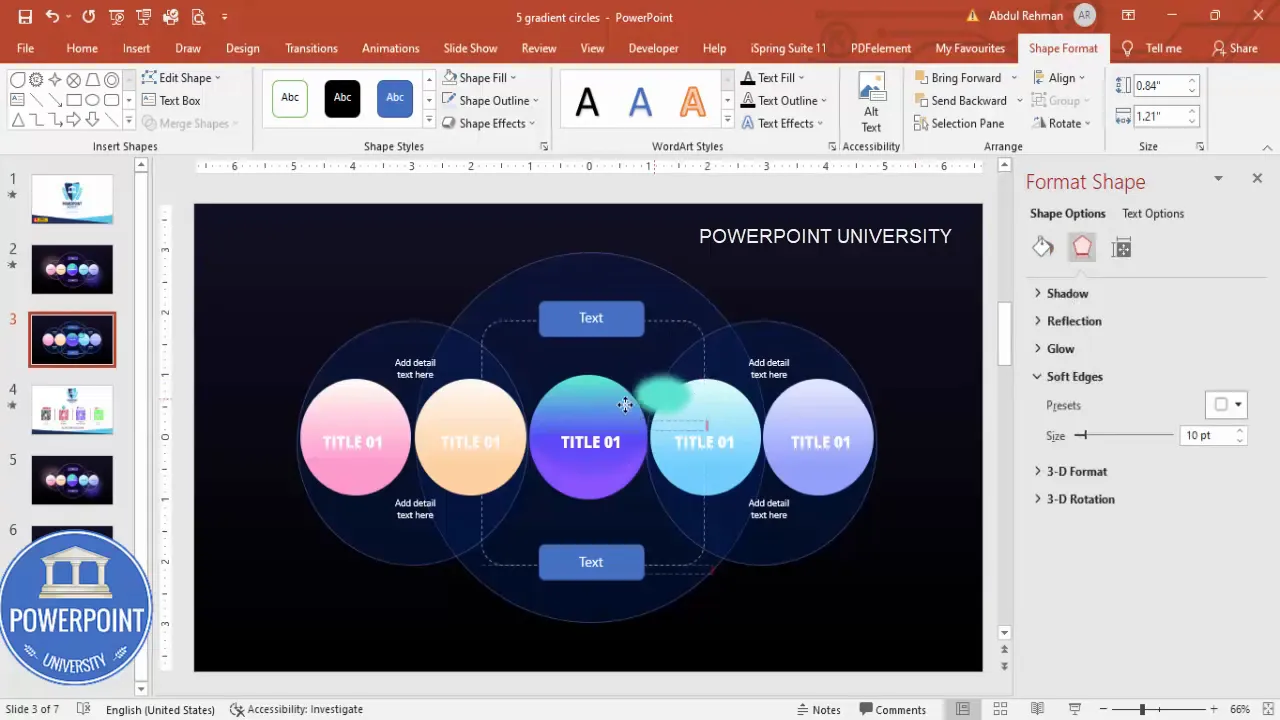Pick the down arrow shape in Insert Shapes
The image size is (1280, 720).
point(92,120)
